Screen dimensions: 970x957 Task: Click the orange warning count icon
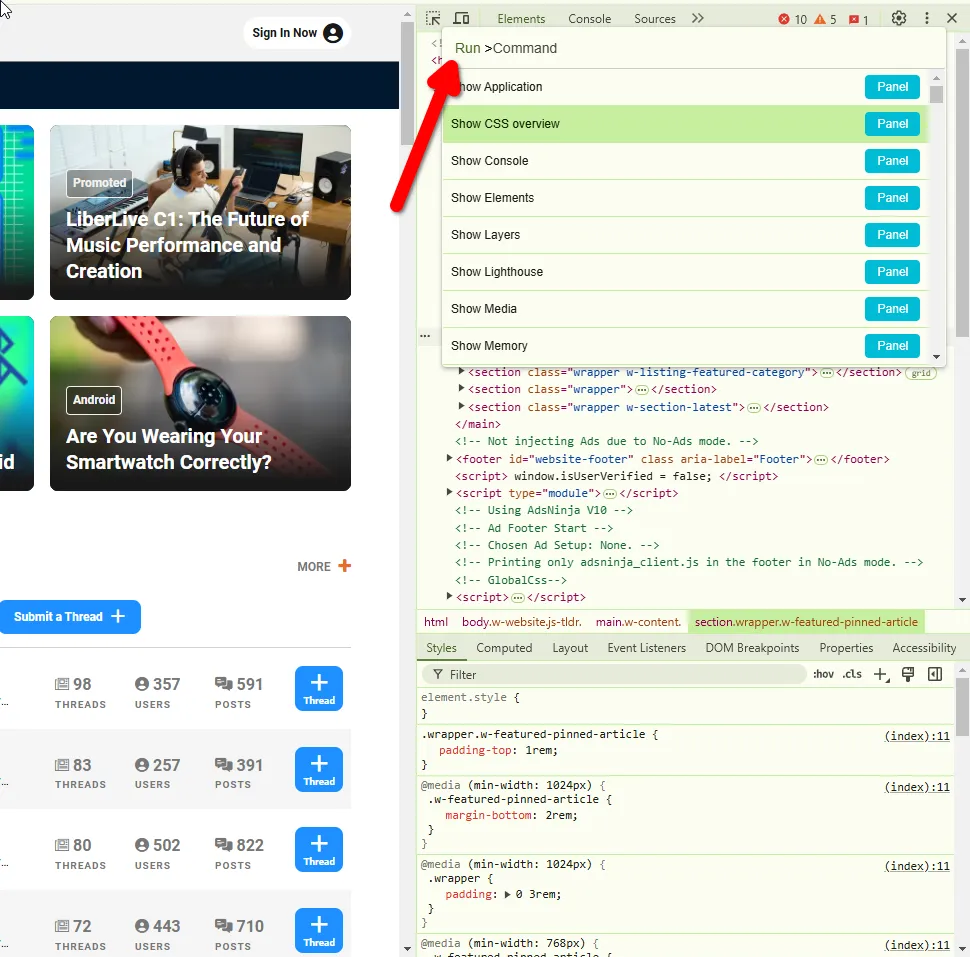[x=820, y=19]
